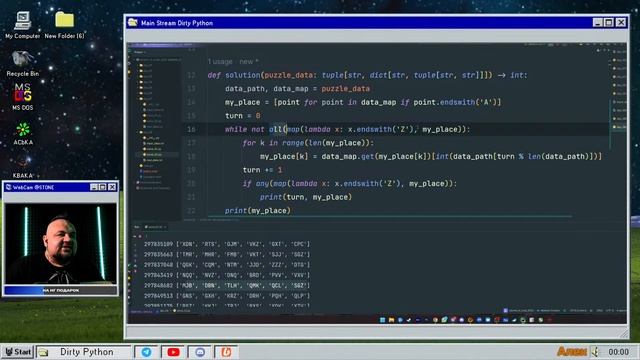This screenshot has width=640, height=360.
Task: Click 'while not all' on line 16
Action: [254, 129]
